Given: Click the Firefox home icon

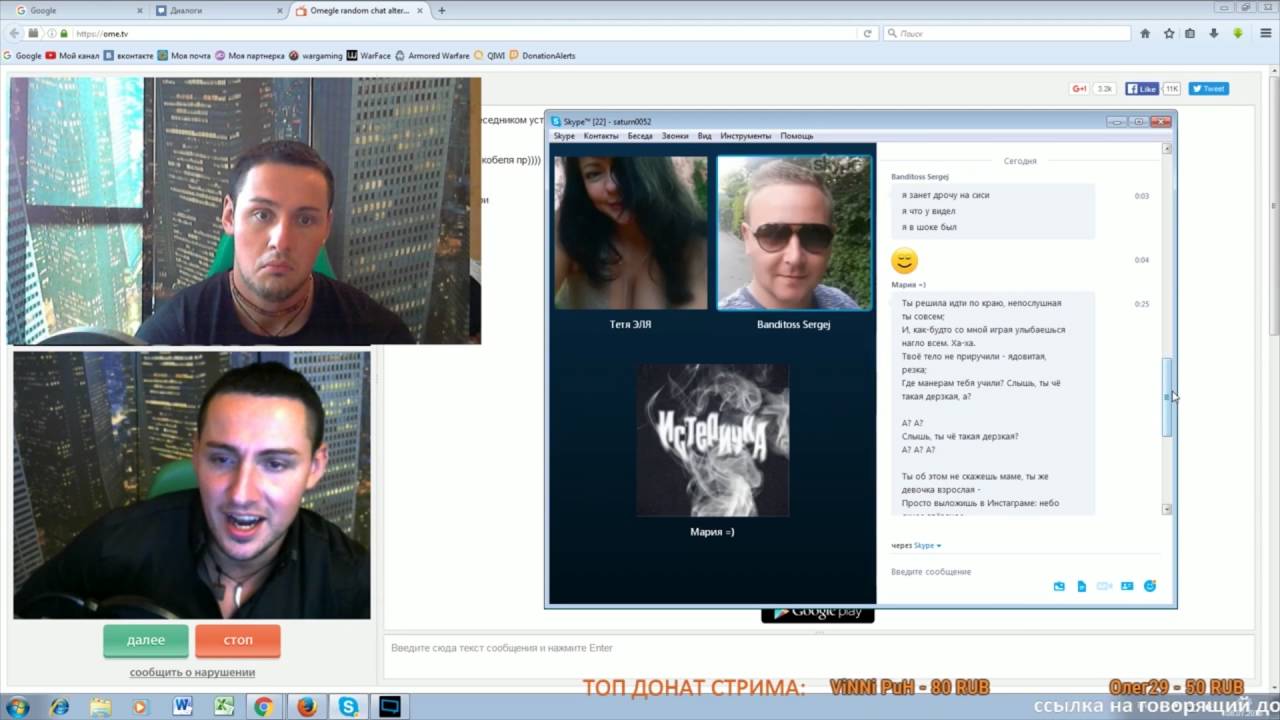Looking at the screenshot, I should pyautogui.click(x=1145, y=33).
